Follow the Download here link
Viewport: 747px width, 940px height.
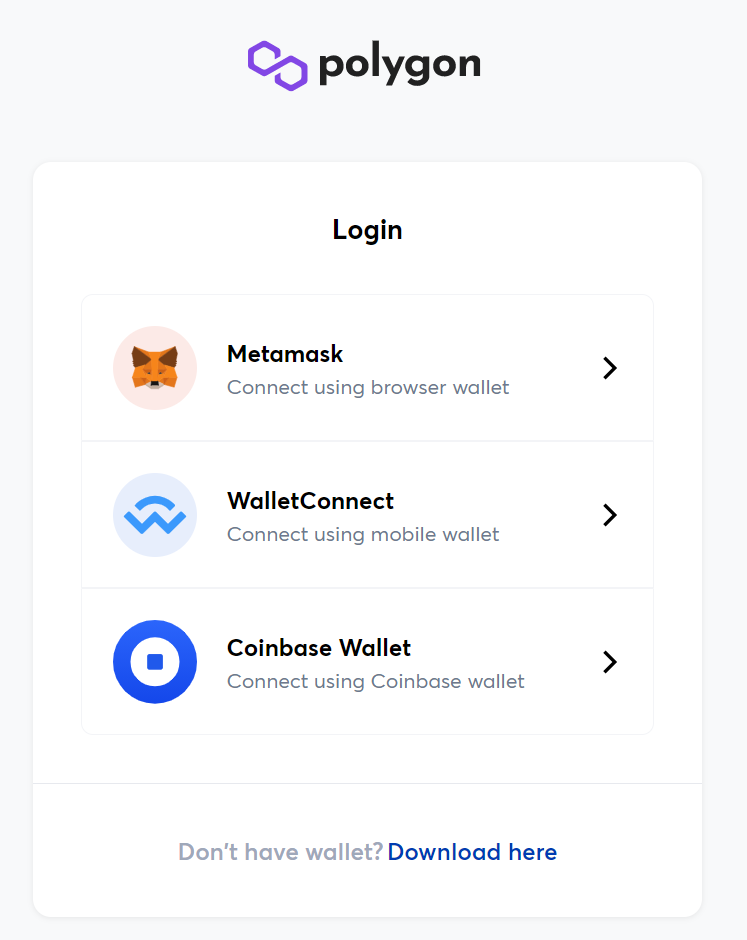click(472, 852)
